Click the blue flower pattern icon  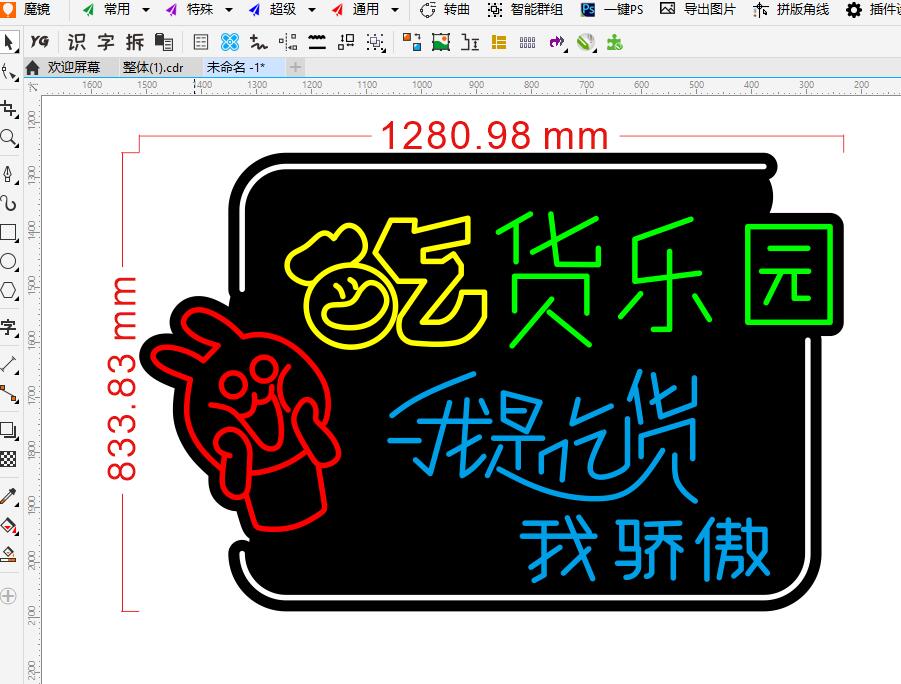pyautogui.click(x=230, y=42)
